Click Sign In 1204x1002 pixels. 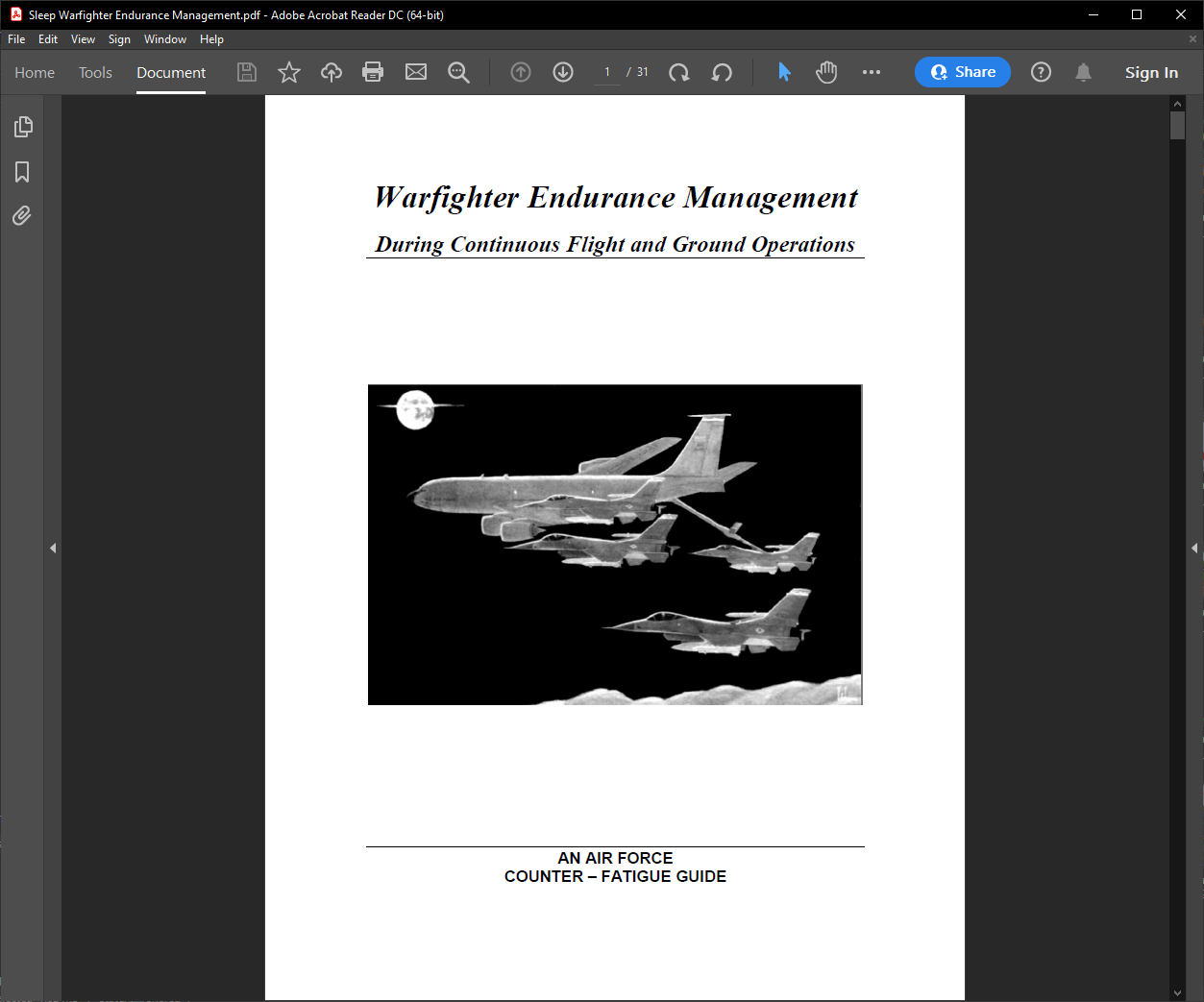point(1151,72)
